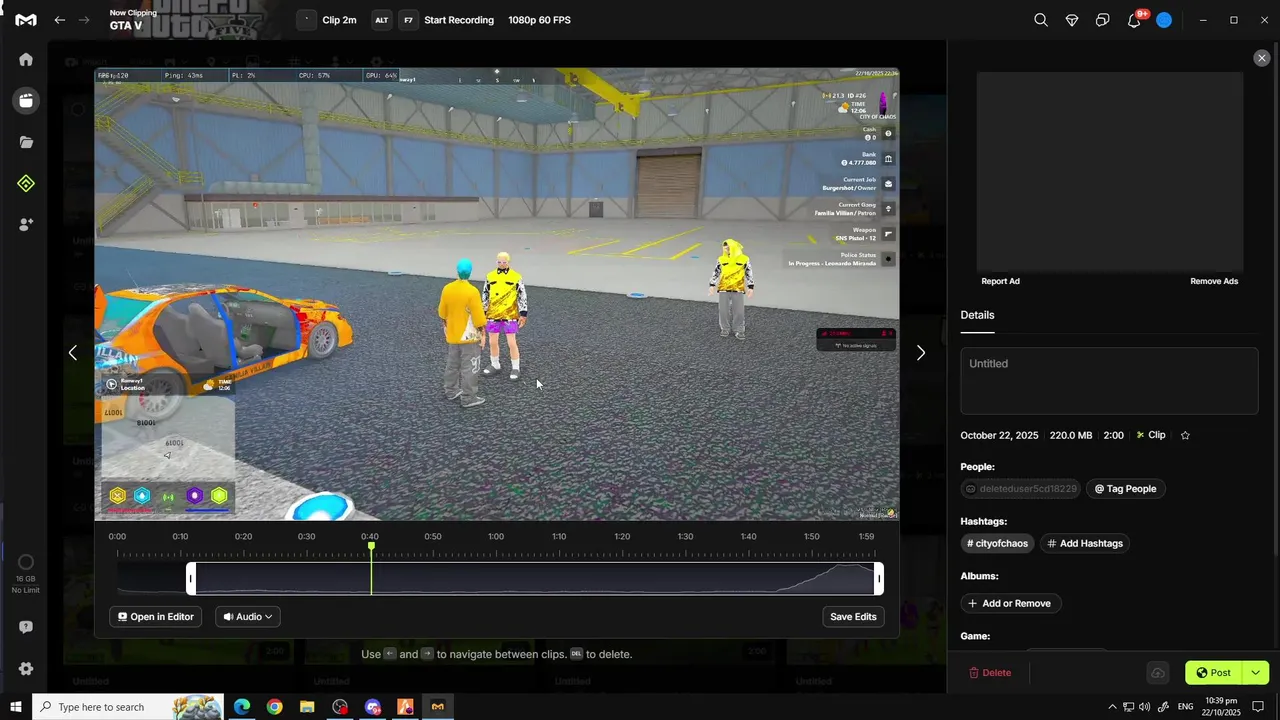
Task: Click the deleteduser5cd18229 person tag
Action: (1021, 489)
